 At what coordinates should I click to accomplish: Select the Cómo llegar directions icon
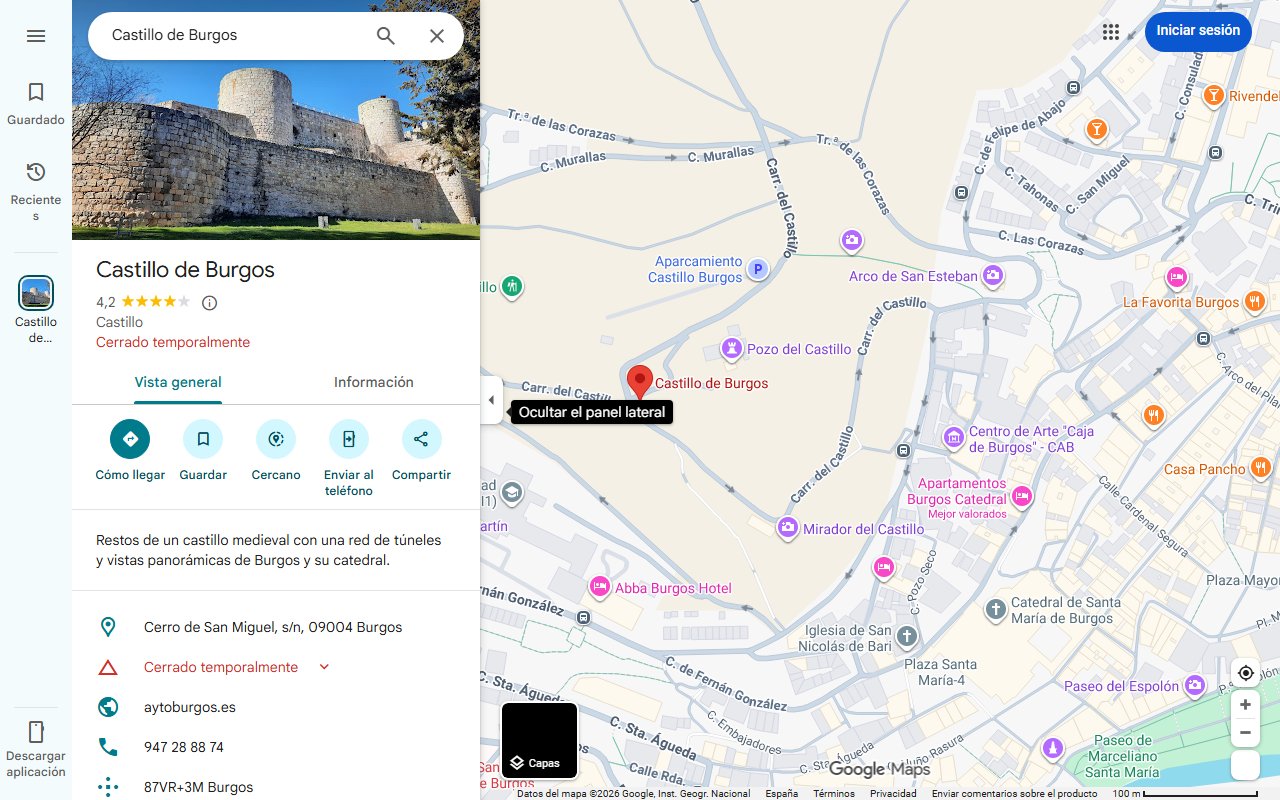coord(129,438)
